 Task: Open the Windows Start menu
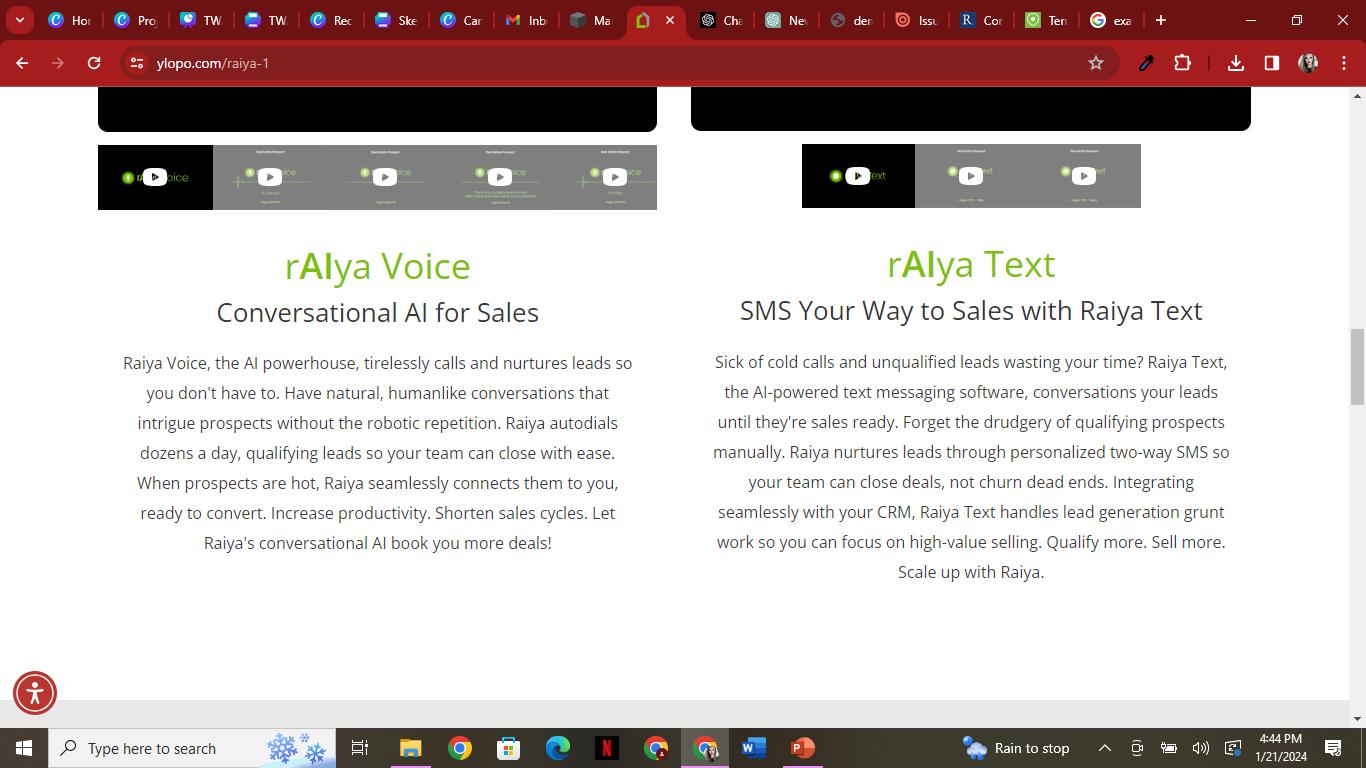point(24,748)
